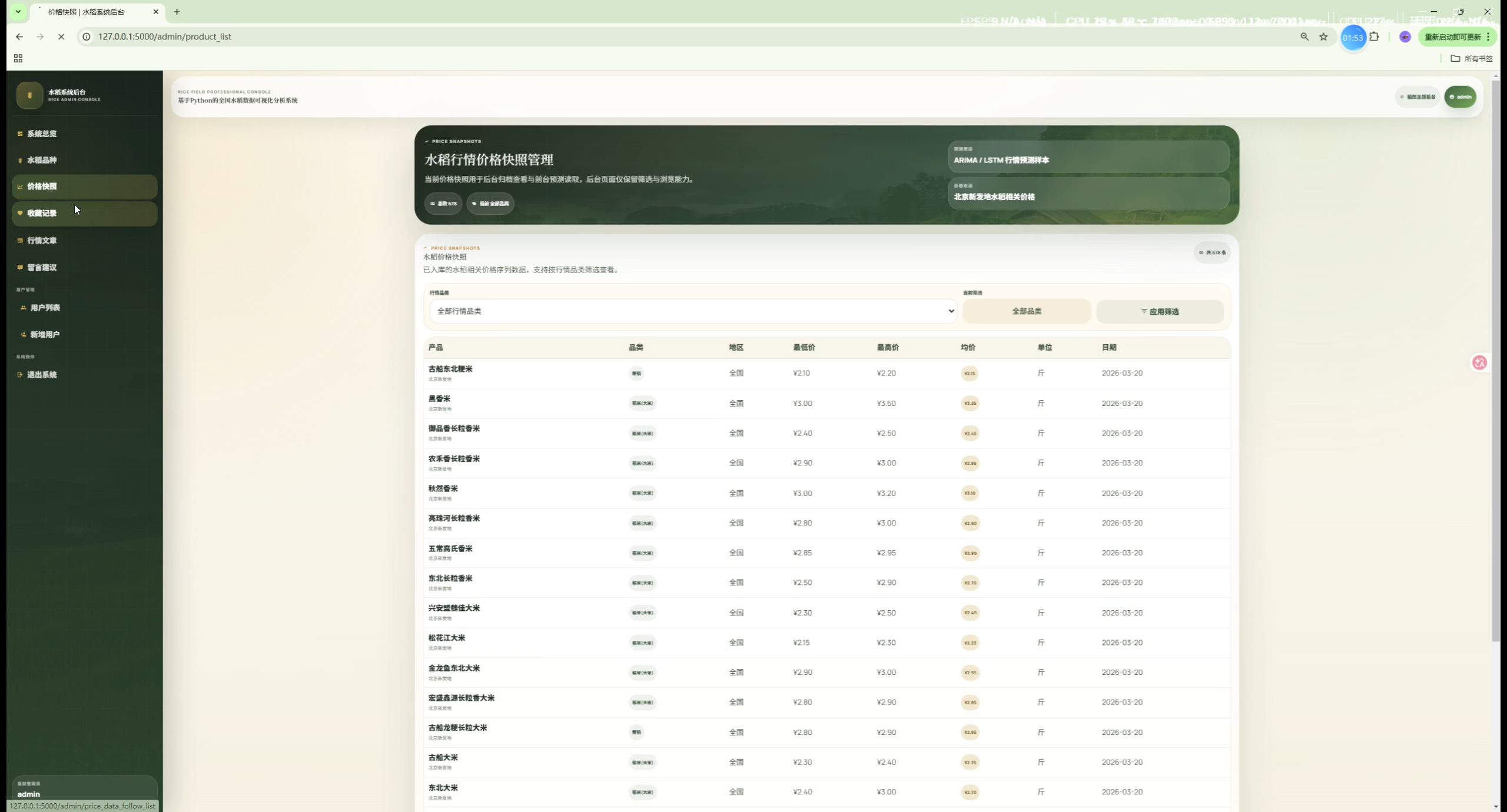This screenshot has height=812, width=1507.
Task: Click the admin user button at top right
Action: click(1460, 96)
